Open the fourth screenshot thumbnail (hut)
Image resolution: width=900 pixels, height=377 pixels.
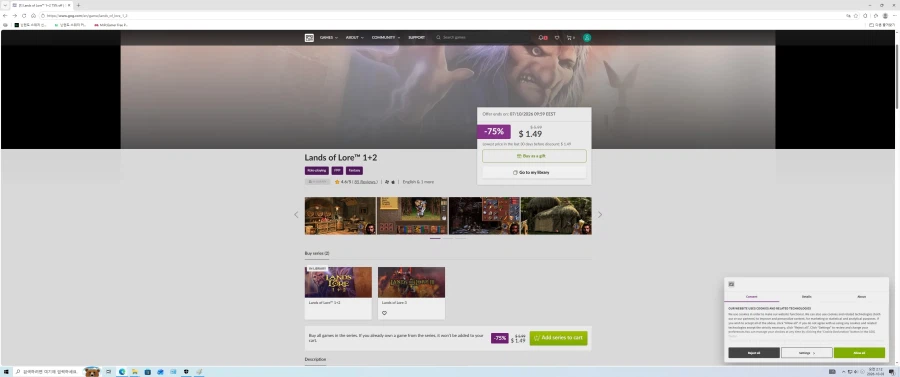point(556,216)
